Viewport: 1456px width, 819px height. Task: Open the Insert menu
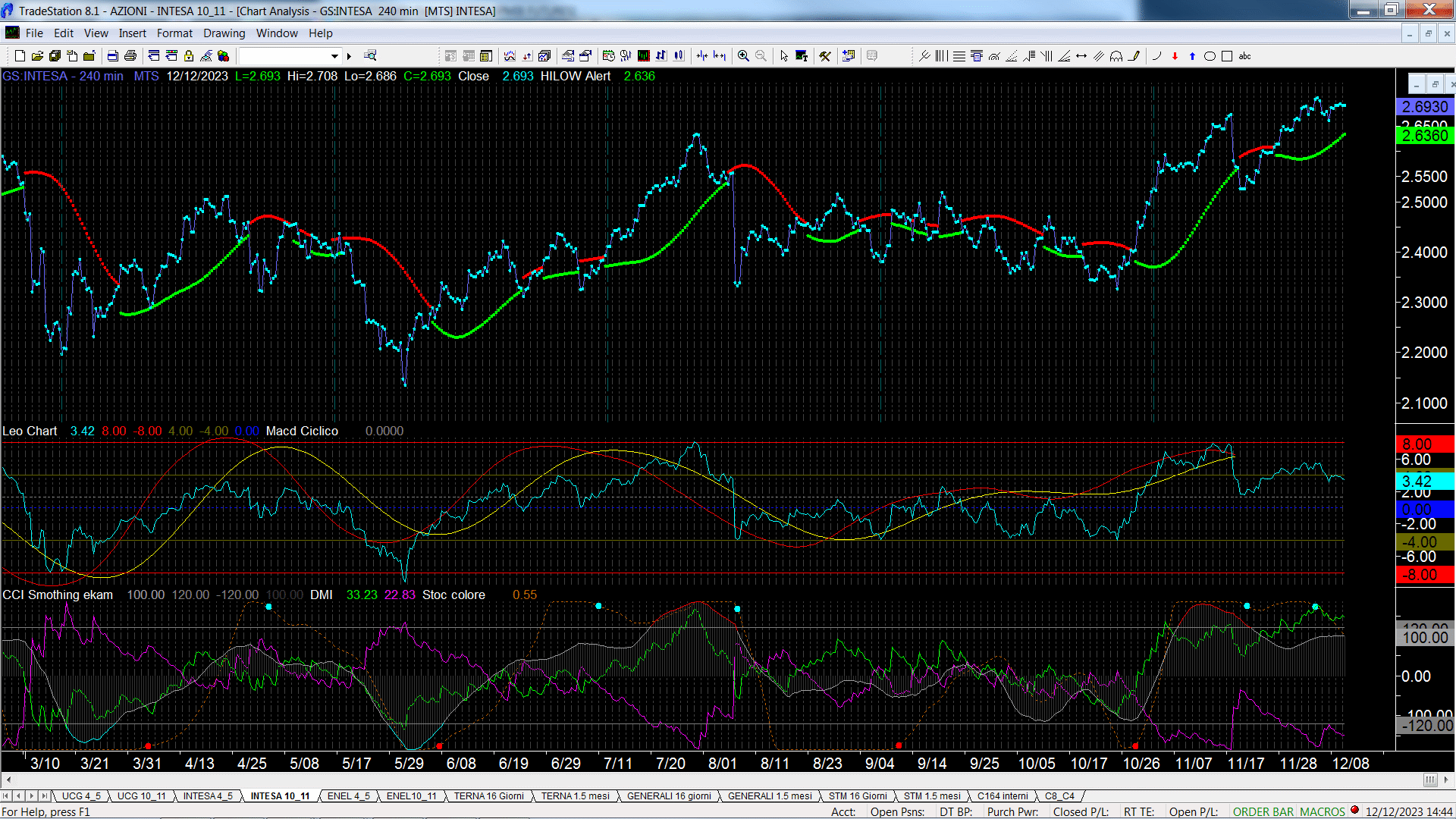pos(133,33)
